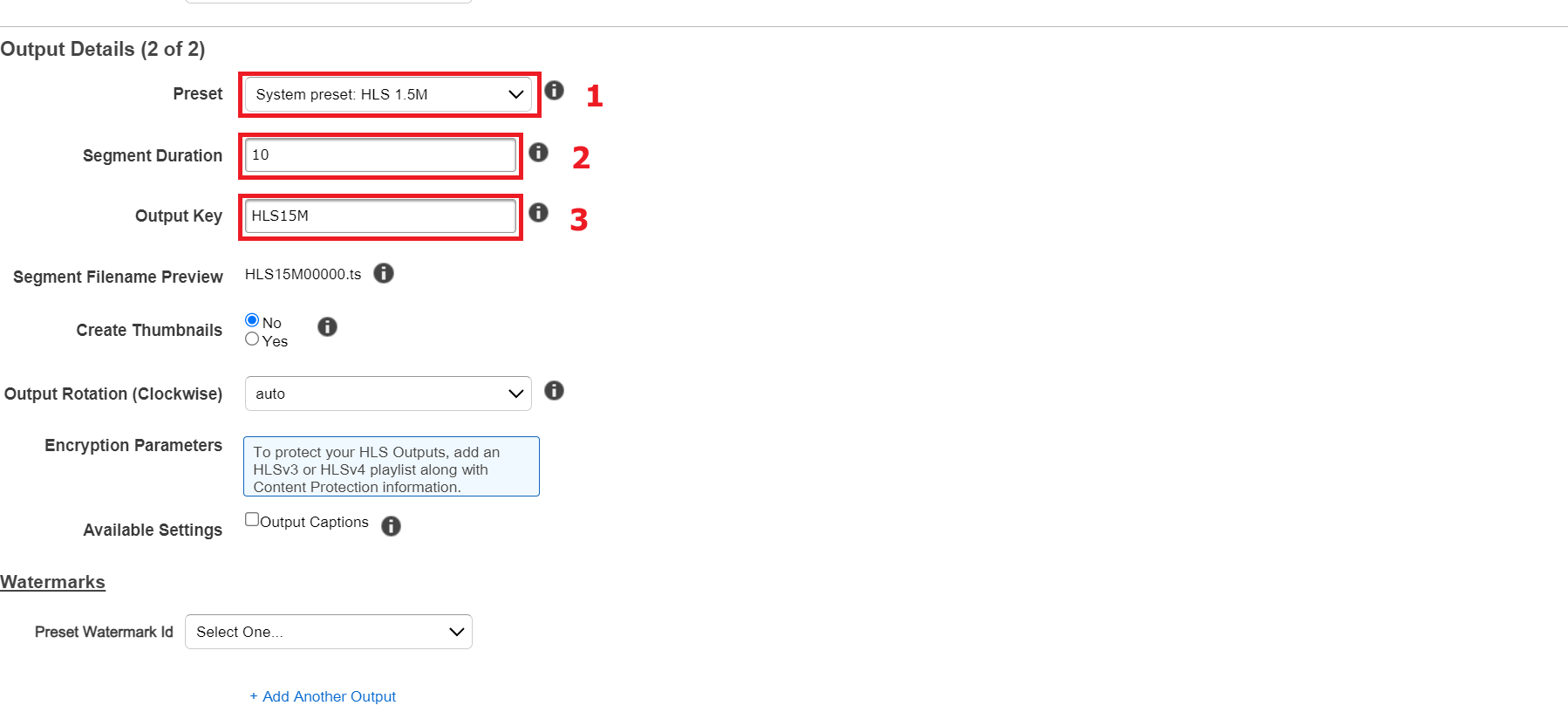Click info icon beside Output Rotation dropdown
The height and width of the screenshot is (719, 1568).
point(554,390)
